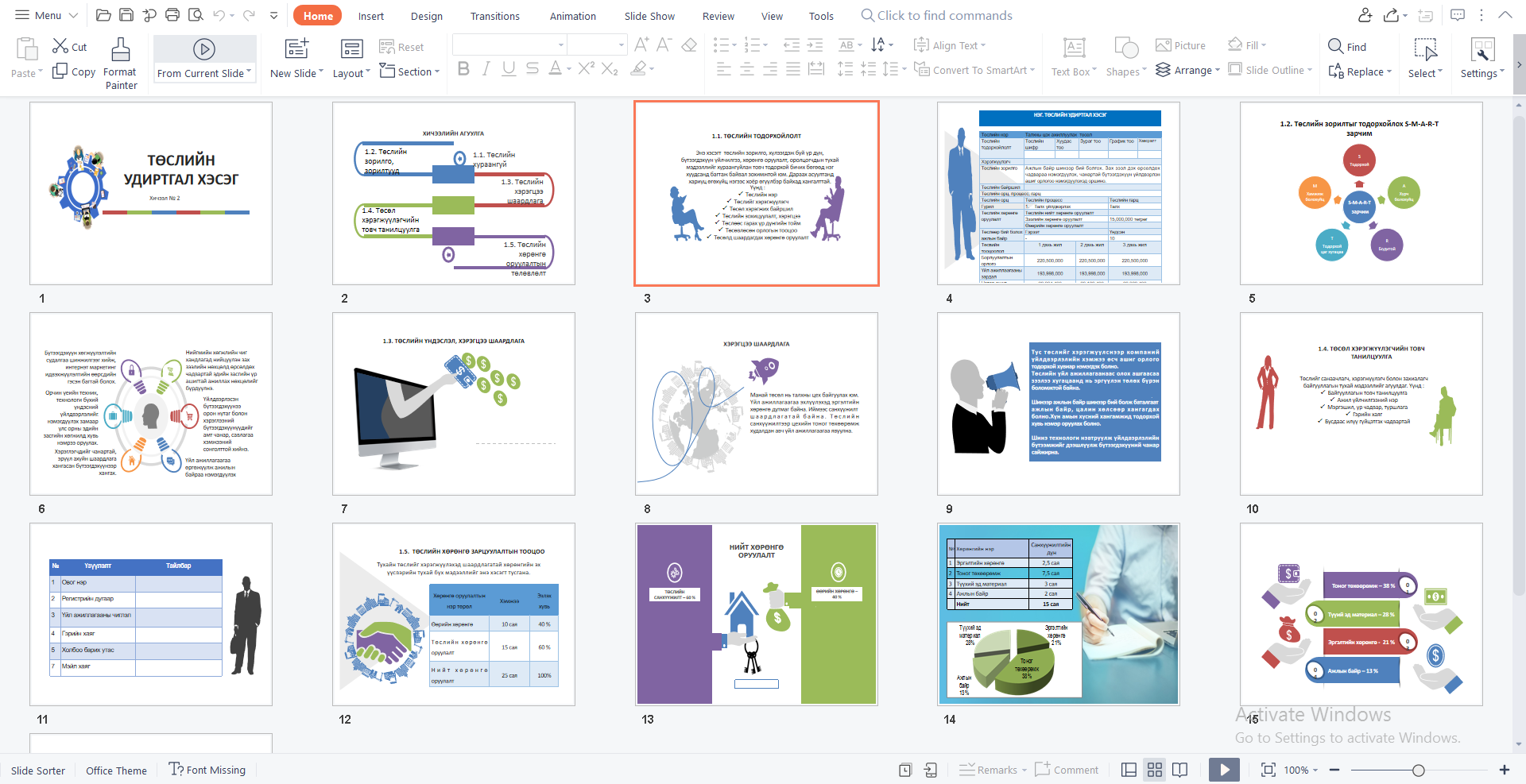Toggle Slide Sorter view button in status bar

tap(1155, 770)
